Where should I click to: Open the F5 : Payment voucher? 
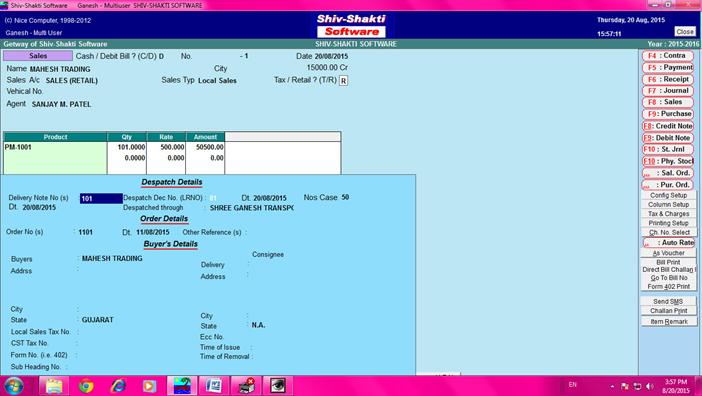(668, 67)
